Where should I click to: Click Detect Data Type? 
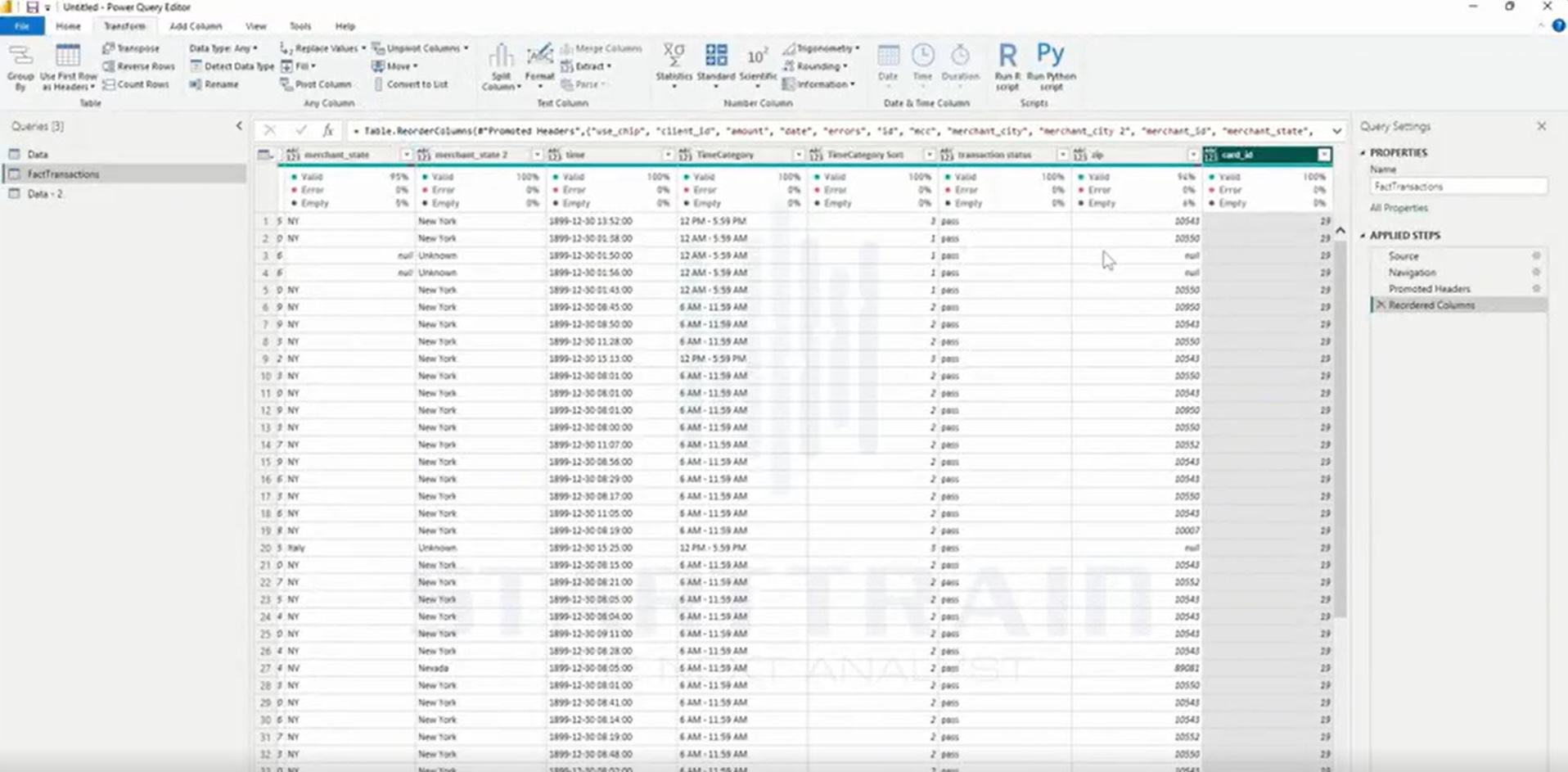[x=232, y=66]
